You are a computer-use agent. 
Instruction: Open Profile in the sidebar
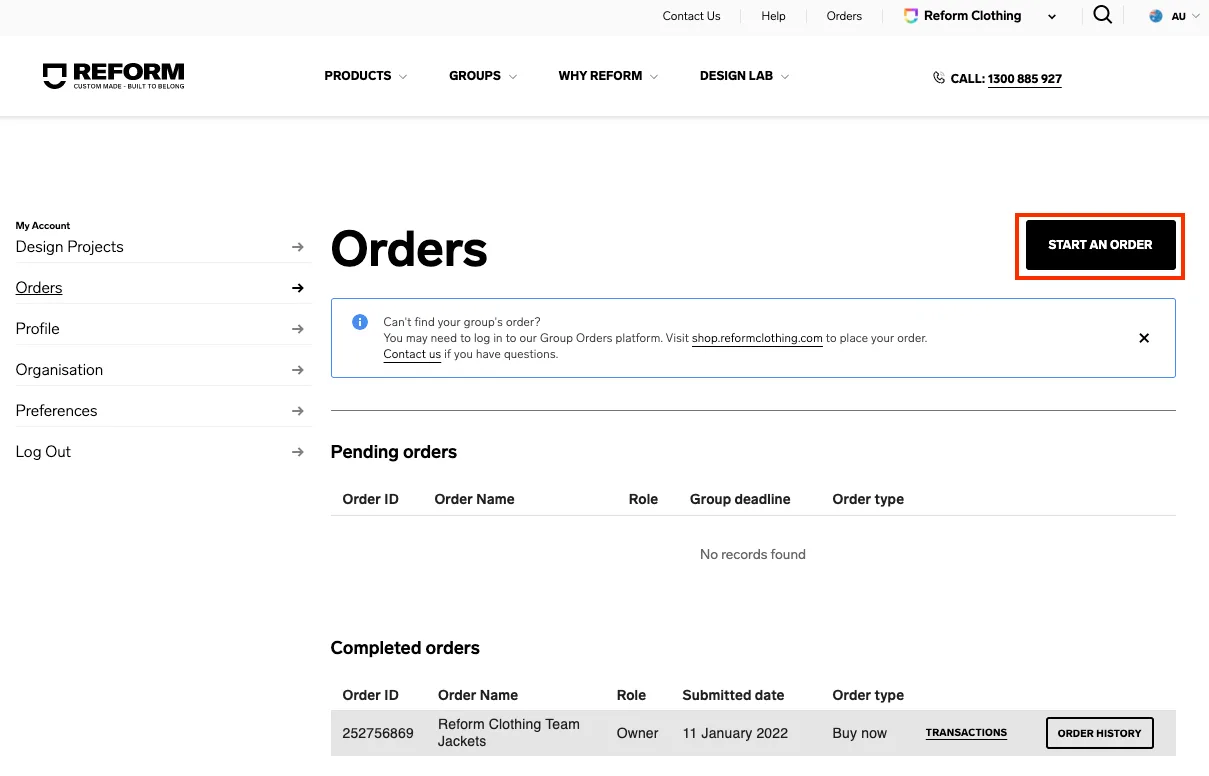[37, 329]
